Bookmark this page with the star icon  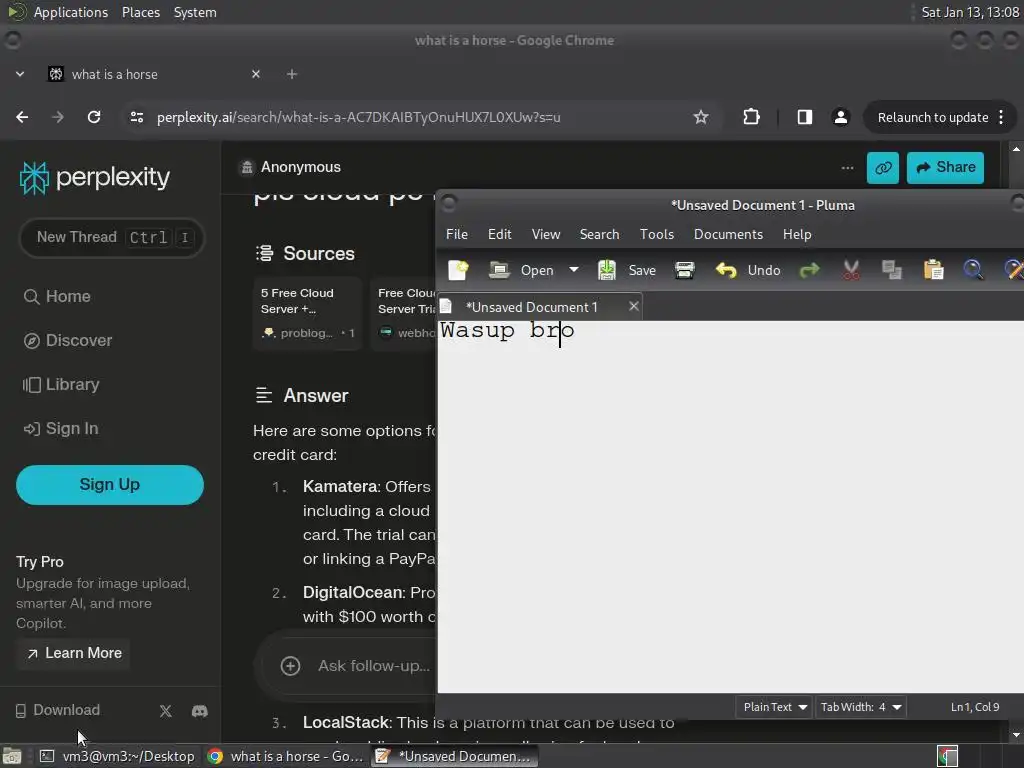(701, 117)
